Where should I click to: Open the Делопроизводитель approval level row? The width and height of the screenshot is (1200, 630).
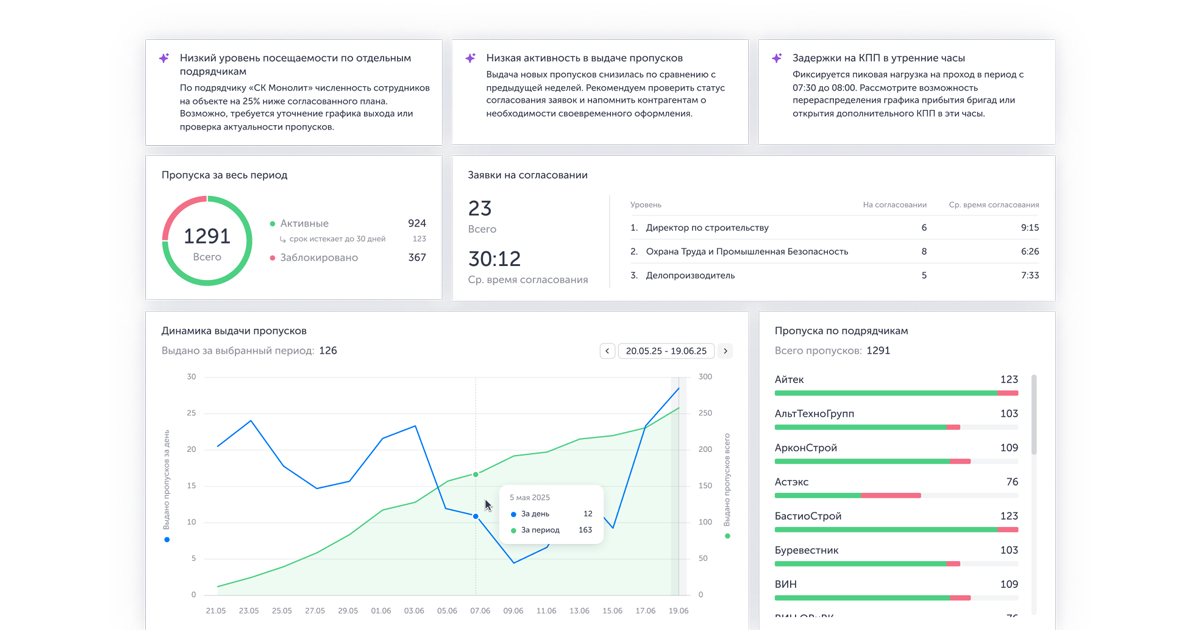689,276
